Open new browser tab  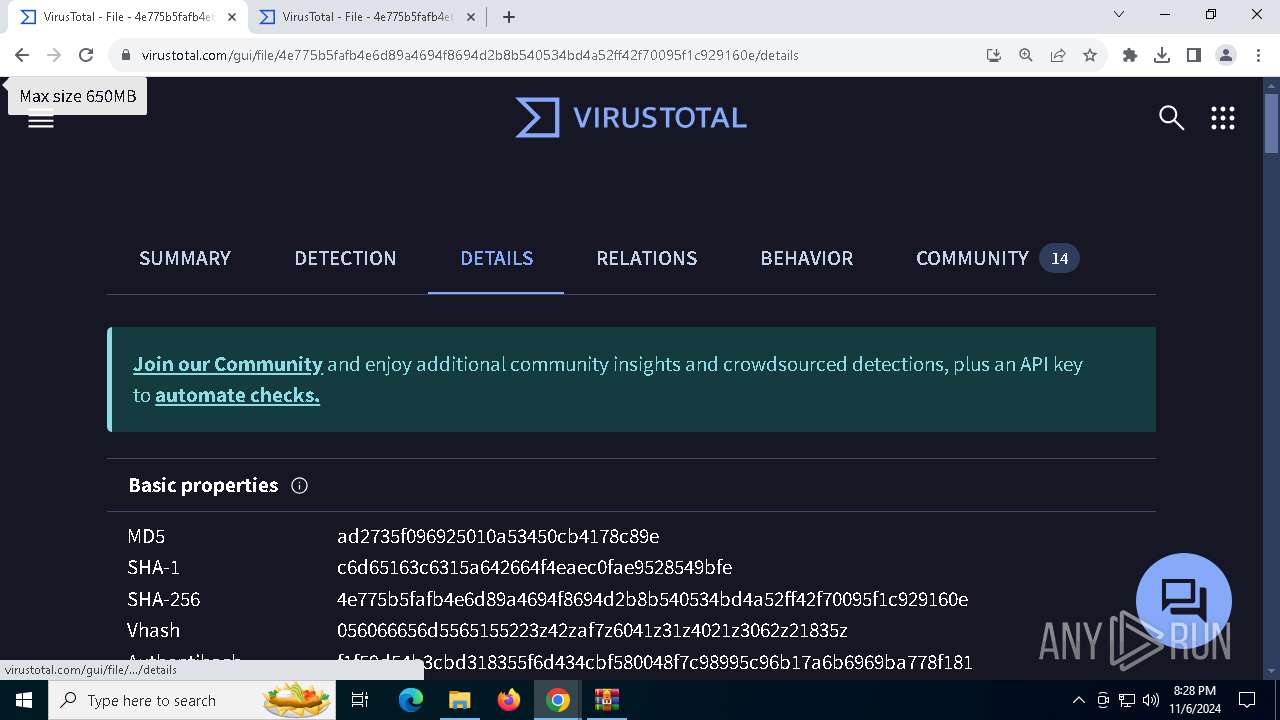509,17
